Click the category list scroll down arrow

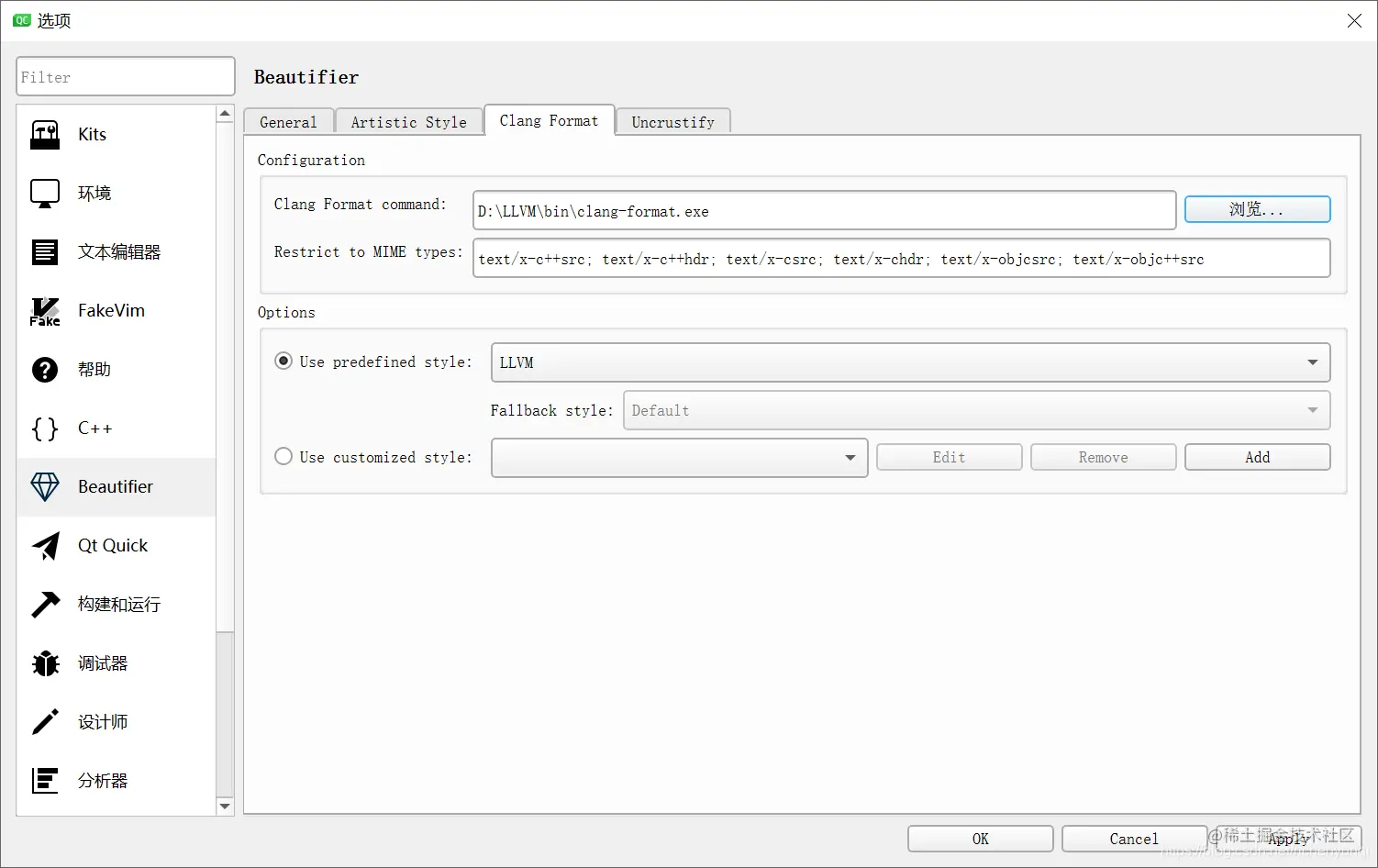point(225,807)
